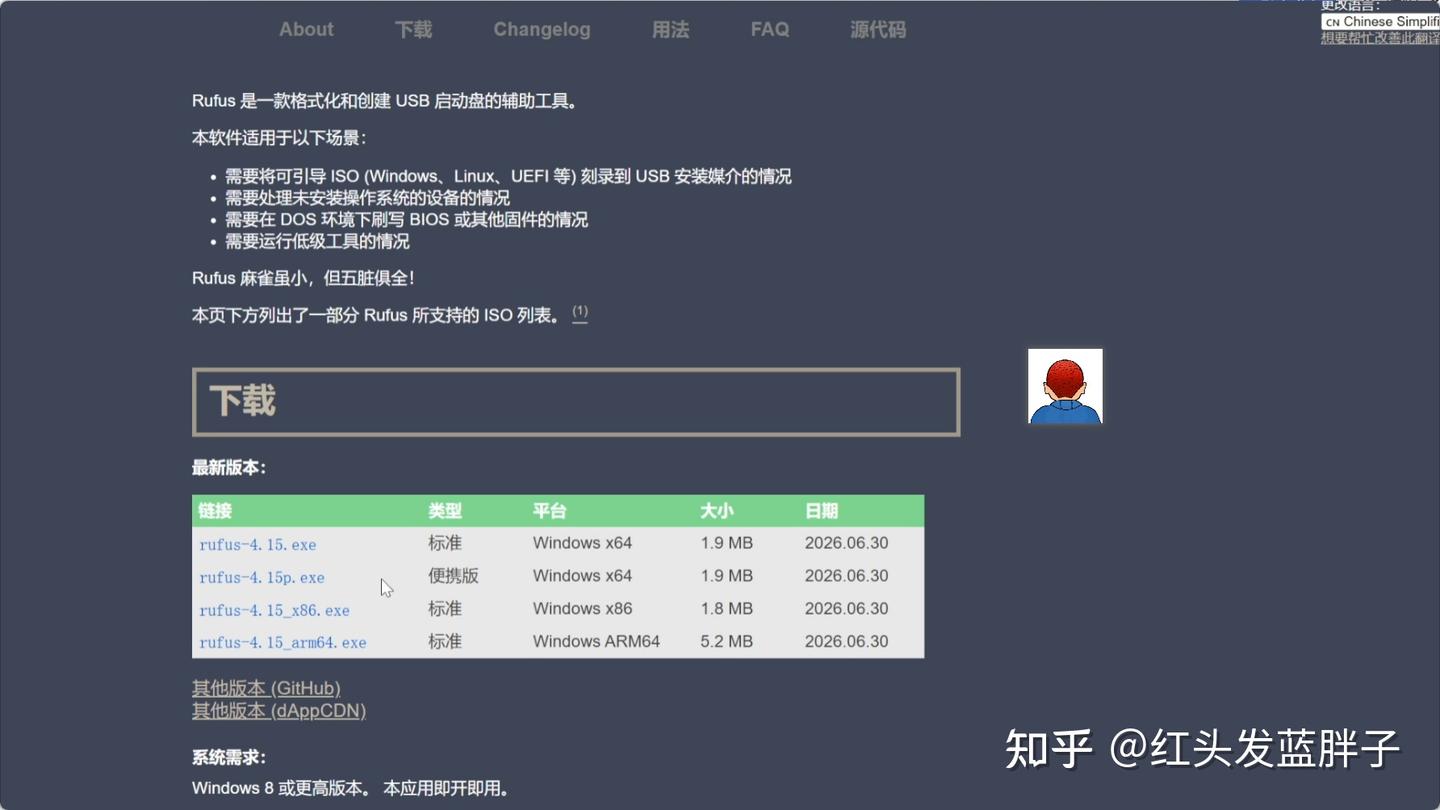Screen dimensions: 1440x810
Task: Click the Rufus 是一款格式化 intro sentence
Action: 385,101
